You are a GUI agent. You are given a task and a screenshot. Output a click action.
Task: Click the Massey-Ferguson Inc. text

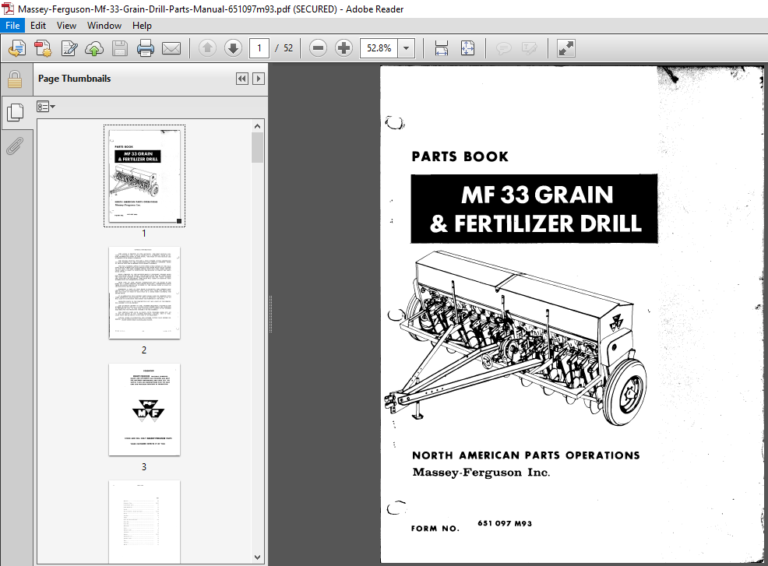pyautogui.click(x=481, y=472)
